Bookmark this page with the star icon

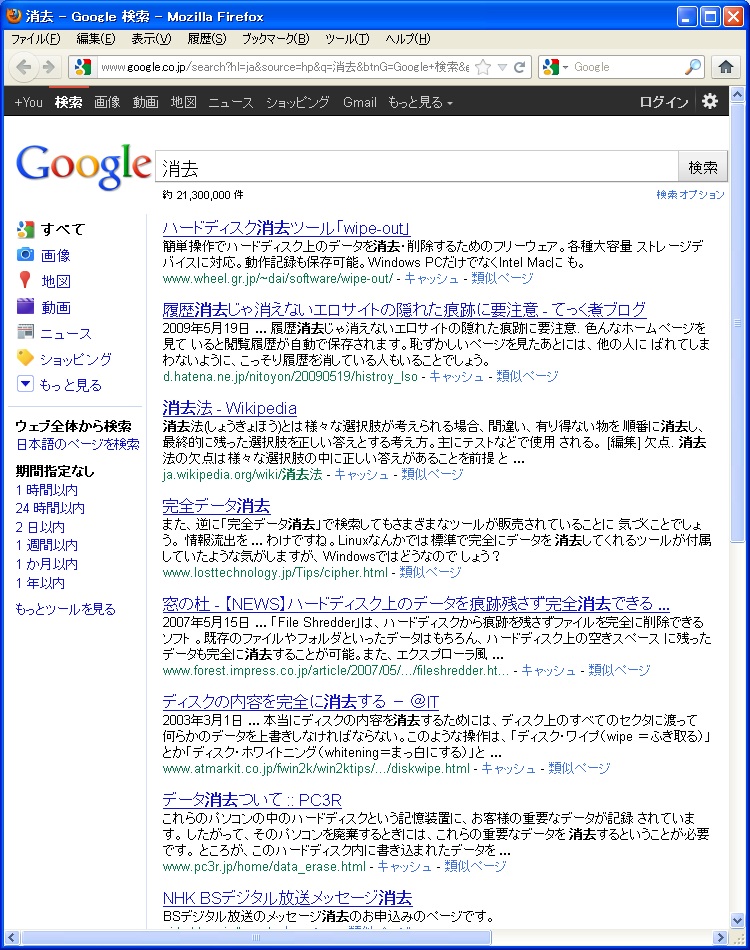tap(483, 67)
